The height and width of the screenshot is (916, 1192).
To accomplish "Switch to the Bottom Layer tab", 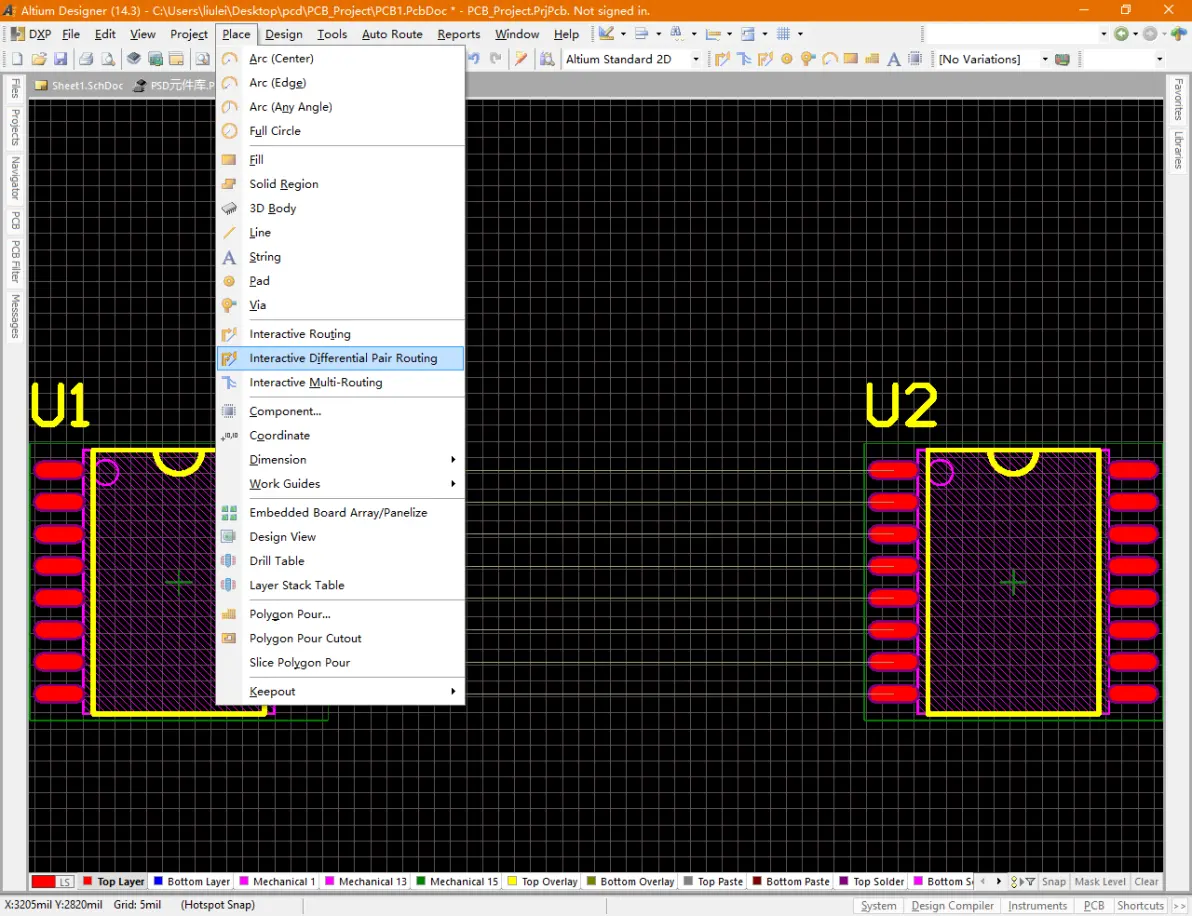I will (192, 882).
